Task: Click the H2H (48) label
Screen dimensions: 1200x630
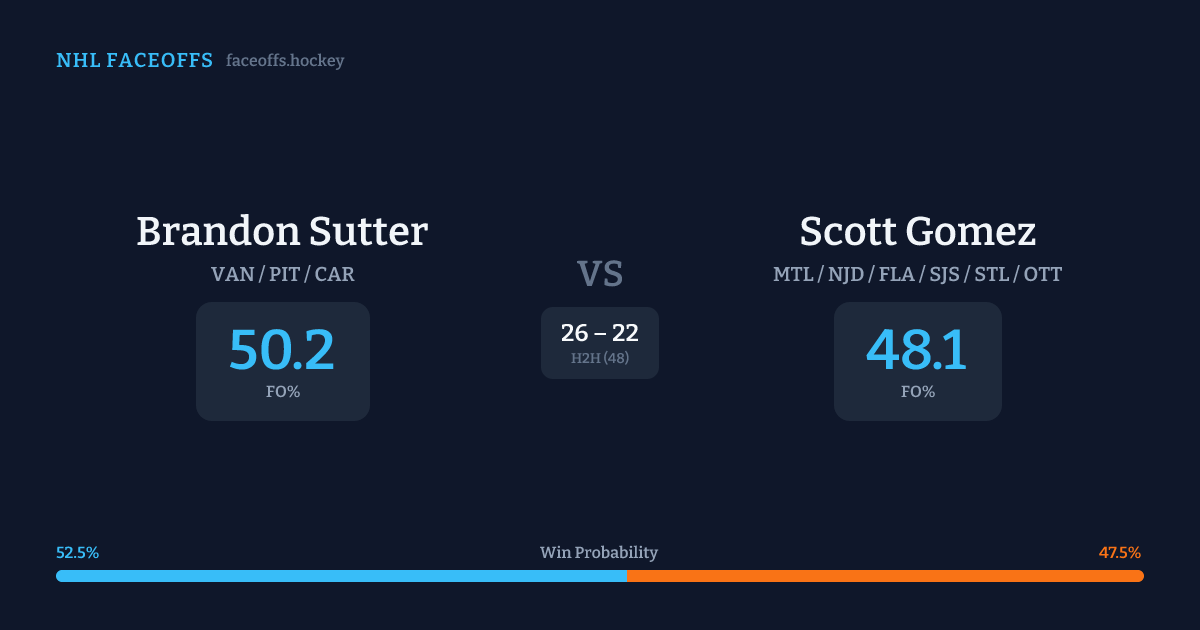Action: (600, 358)
